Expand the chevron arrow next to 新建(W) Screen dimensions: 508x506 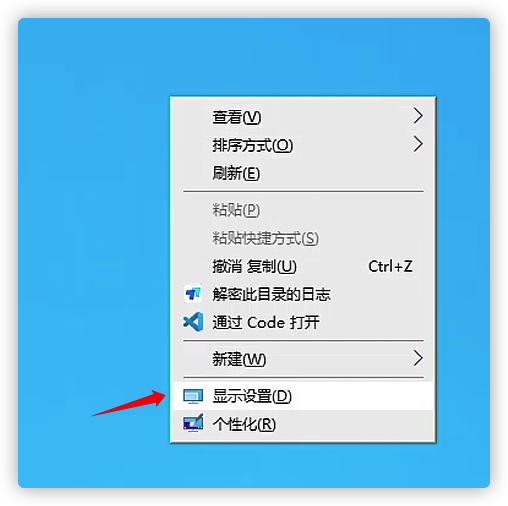coord(418,358)
